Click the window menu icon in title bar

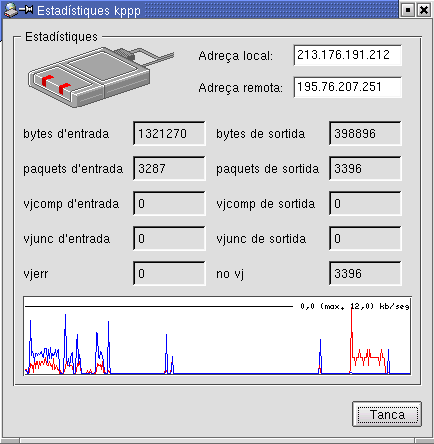pyautogui.click(x=11, y=10)
